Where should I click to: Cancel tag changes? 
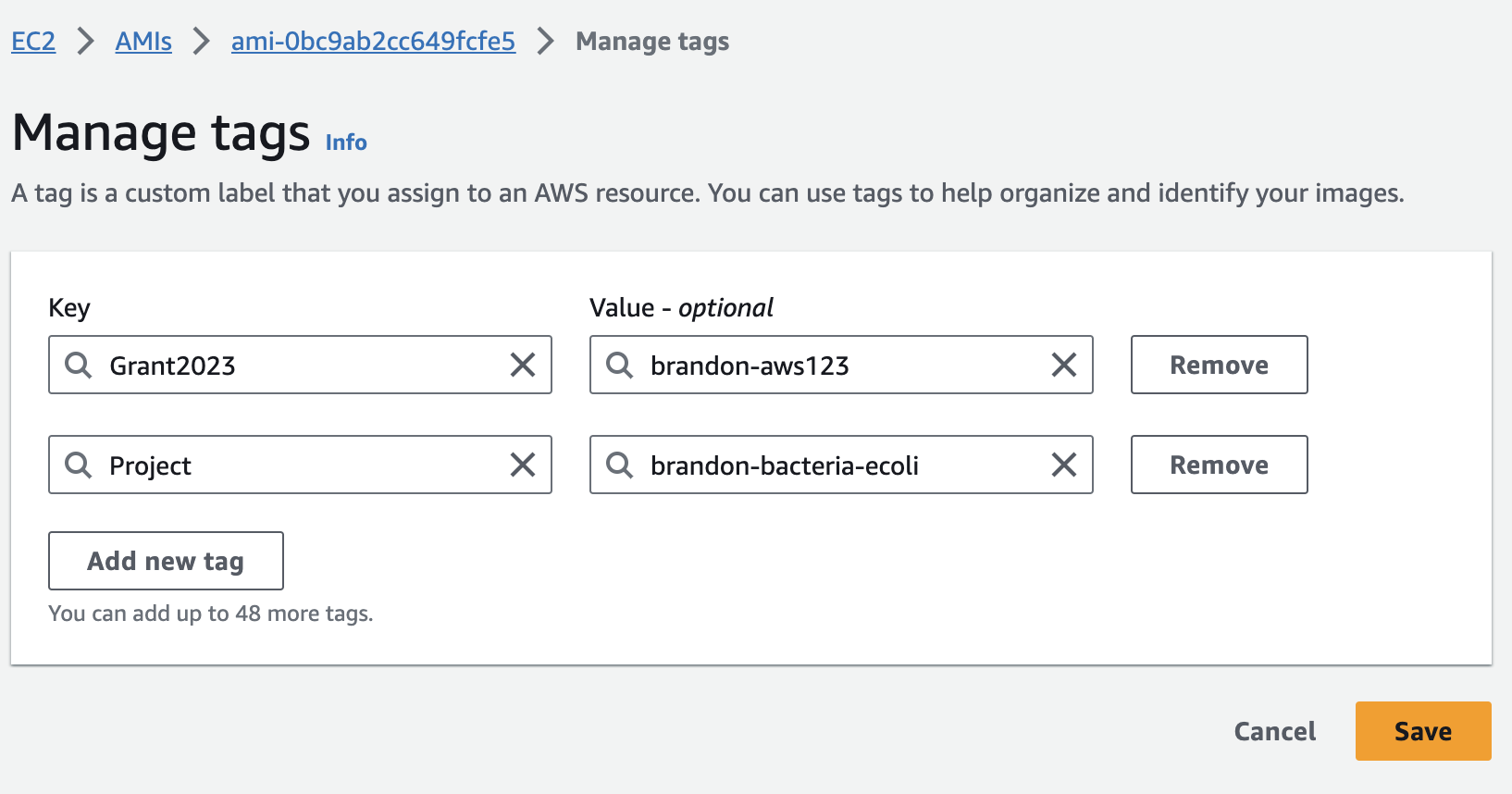[1275, 731]
